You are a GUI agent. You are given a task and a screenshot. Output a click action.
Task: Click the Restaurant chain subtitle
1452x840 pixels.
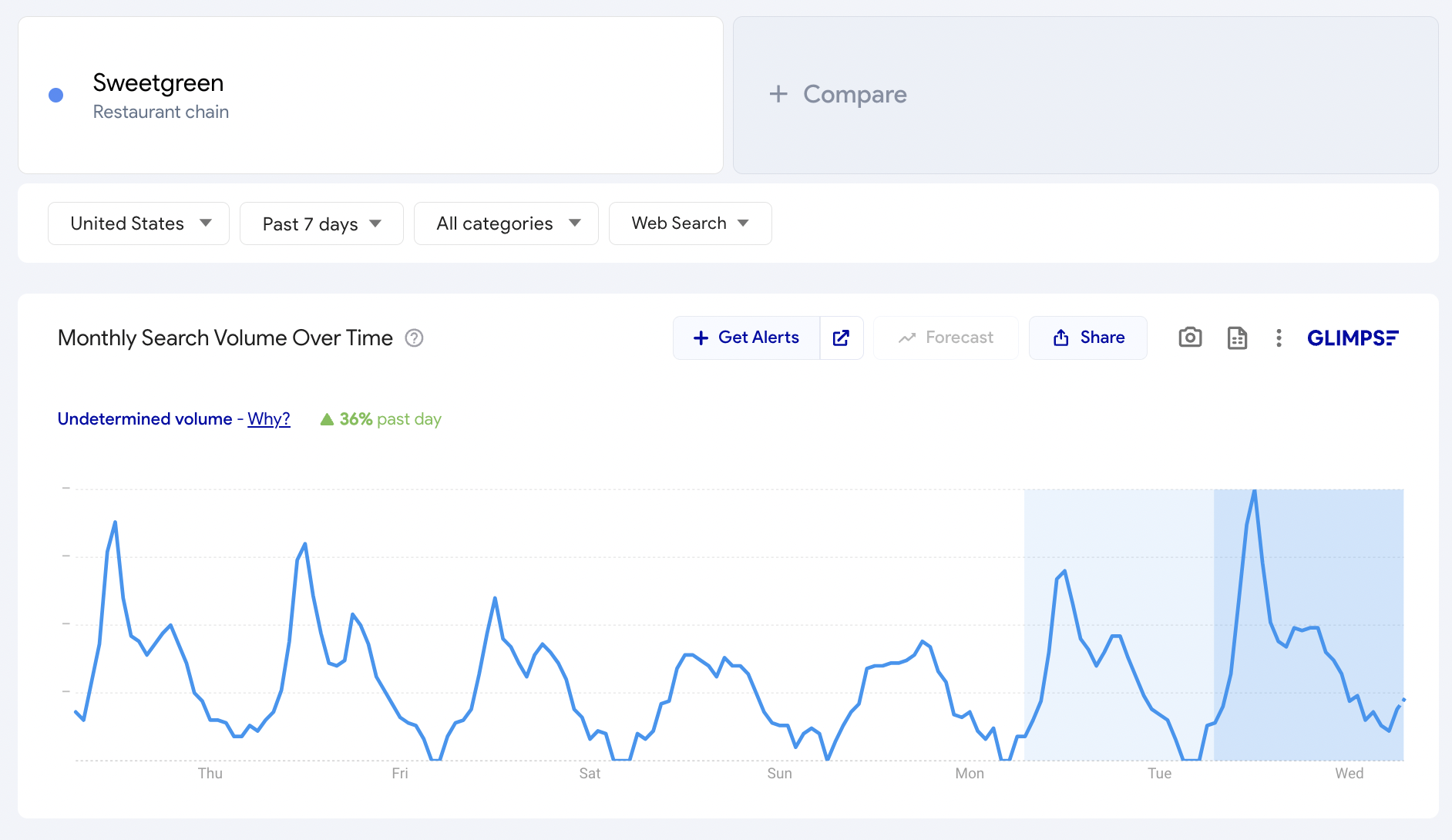[x=161, y=112]
